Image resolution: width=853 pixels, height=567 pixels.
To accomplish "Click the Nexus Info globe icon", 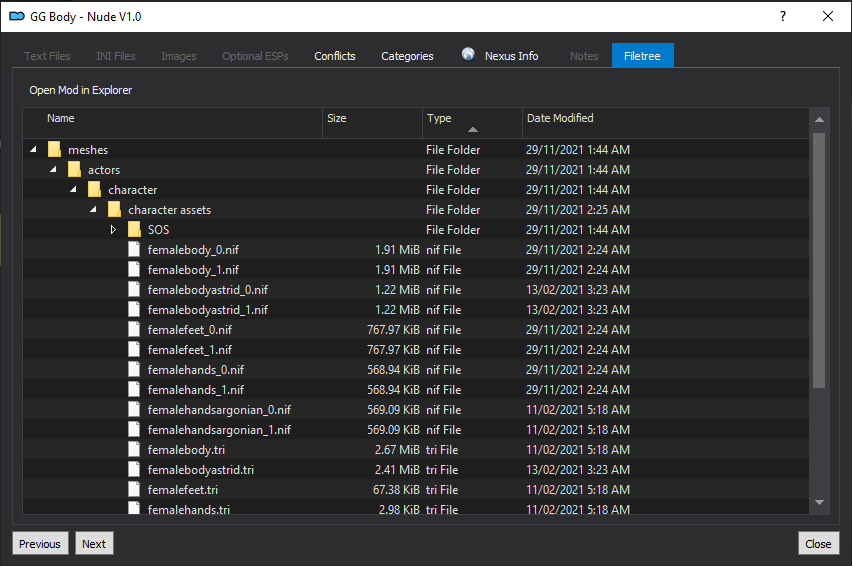I will pos(468,54).
